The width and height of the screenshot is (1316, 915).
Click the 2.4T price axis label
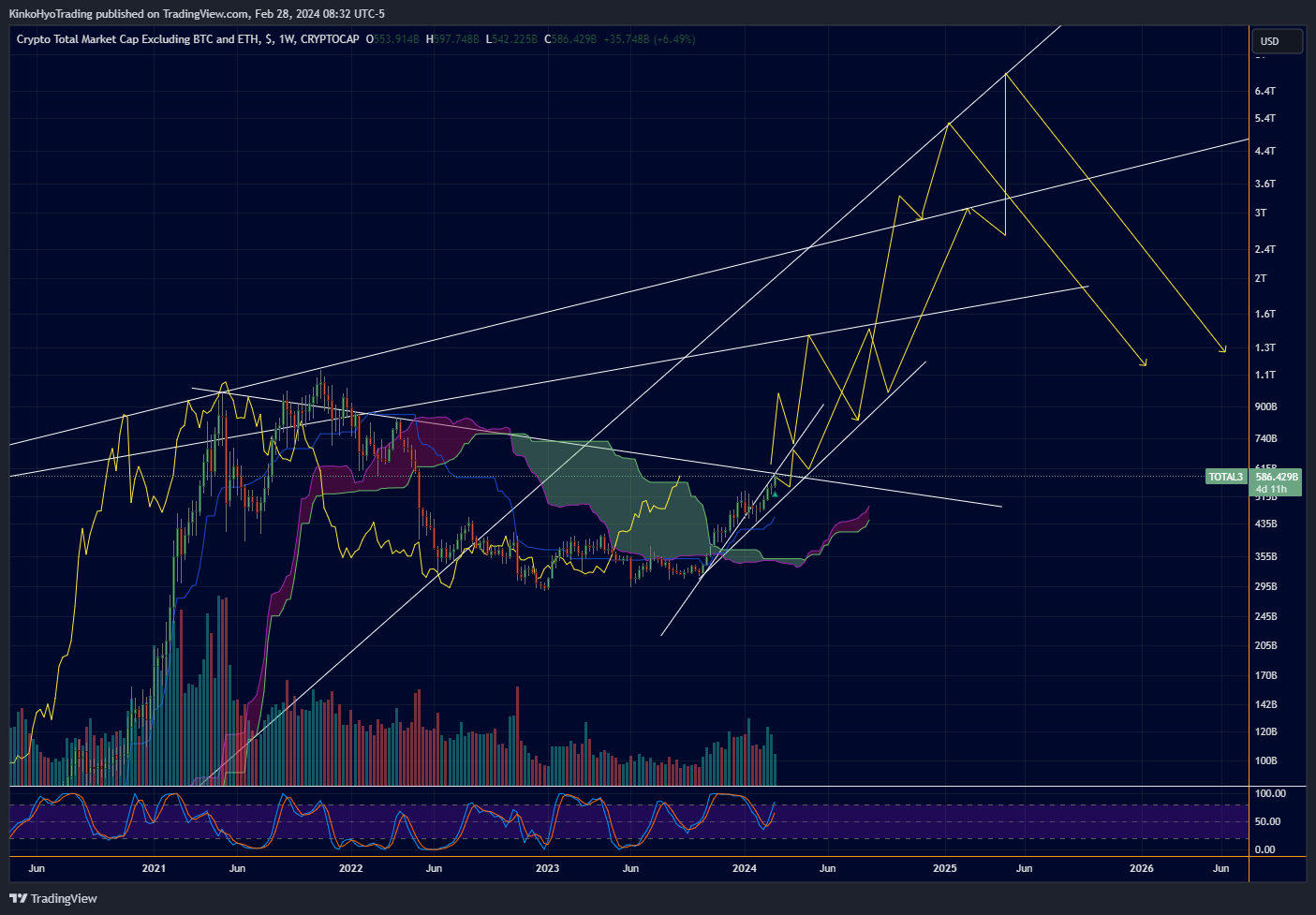pyautogui.click(x=1264, y=249)
